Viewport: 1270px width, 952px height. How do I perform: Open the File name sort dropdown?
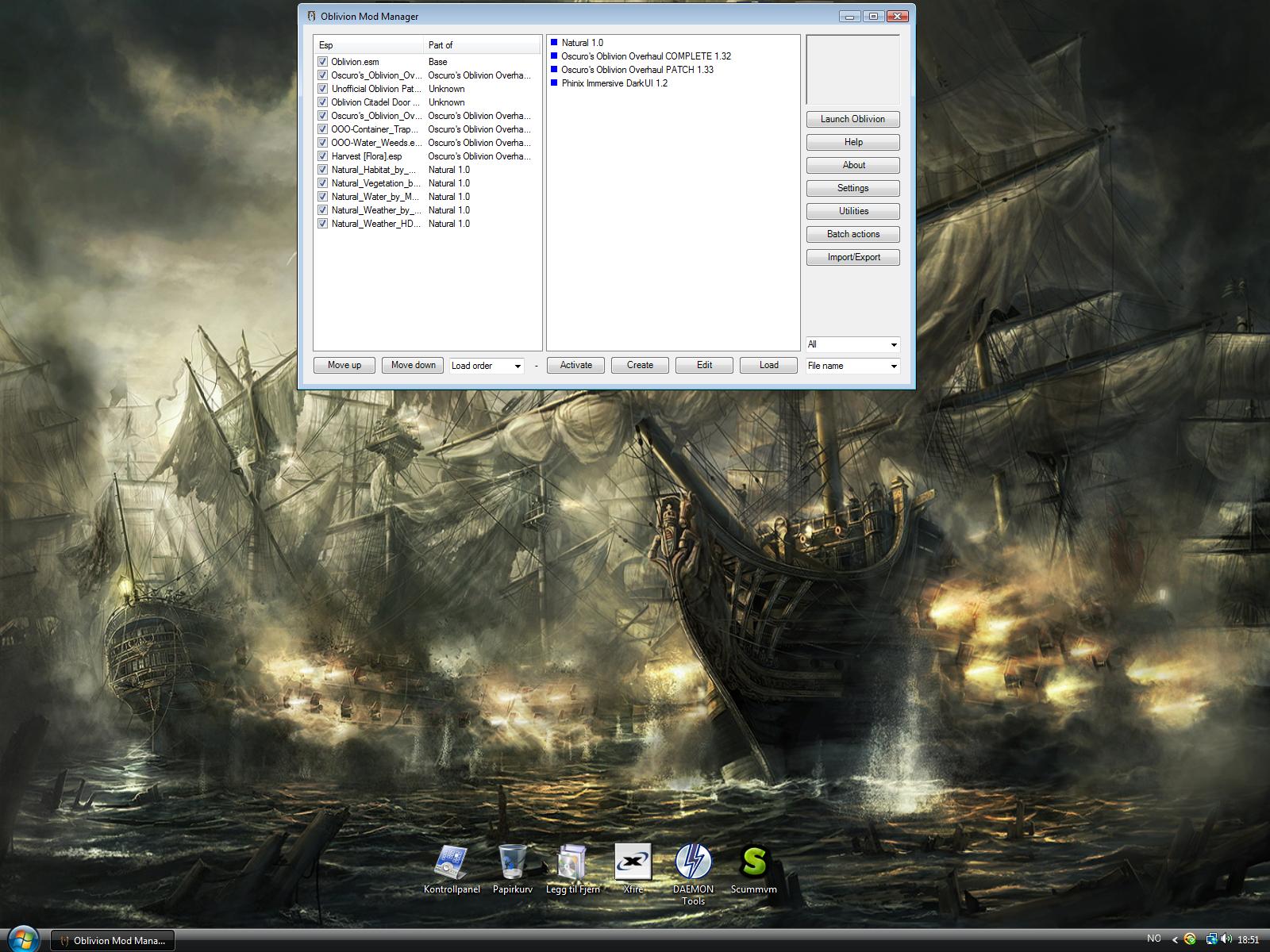pyautogui.click(x=852, y=366)
